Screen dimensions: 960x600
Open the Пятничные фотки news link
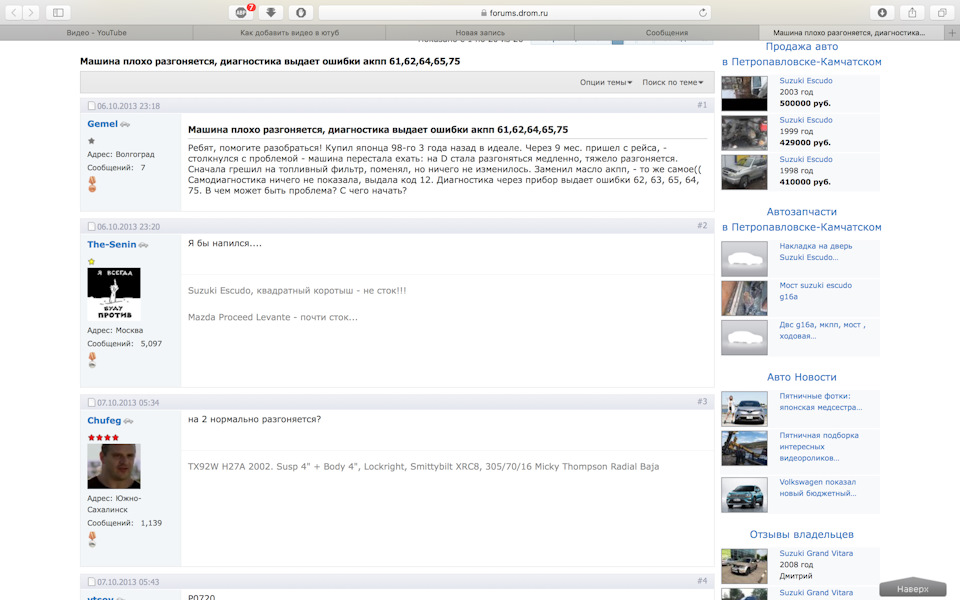pyautogui.click(x=820, y=402)
